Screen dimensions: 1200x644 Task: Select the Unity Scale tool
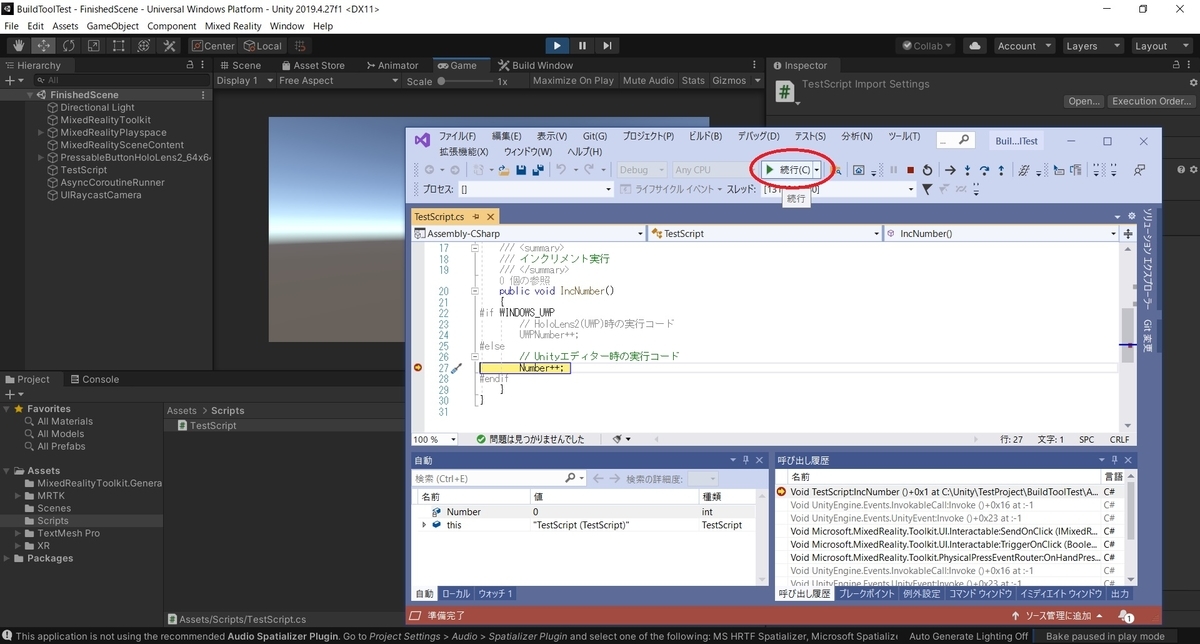93,46
